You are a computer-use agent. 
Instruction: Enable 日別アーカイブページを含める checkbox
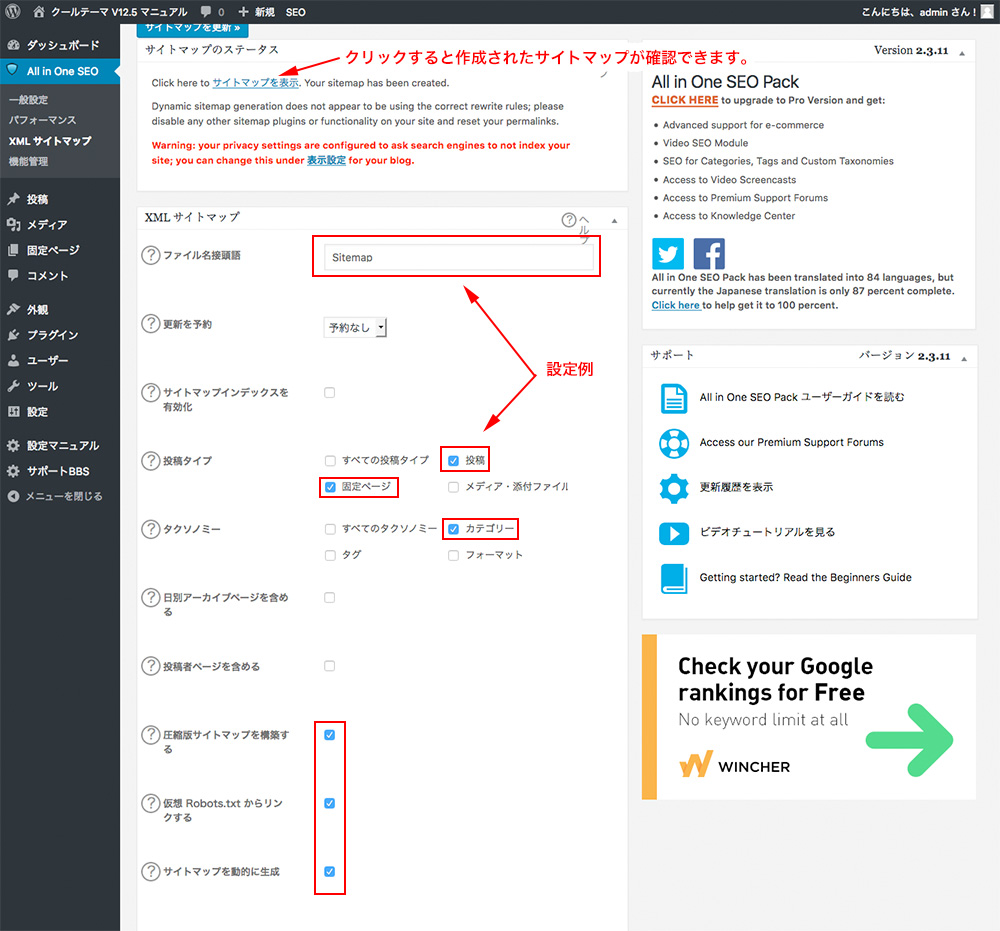click(x=329, y=597)
